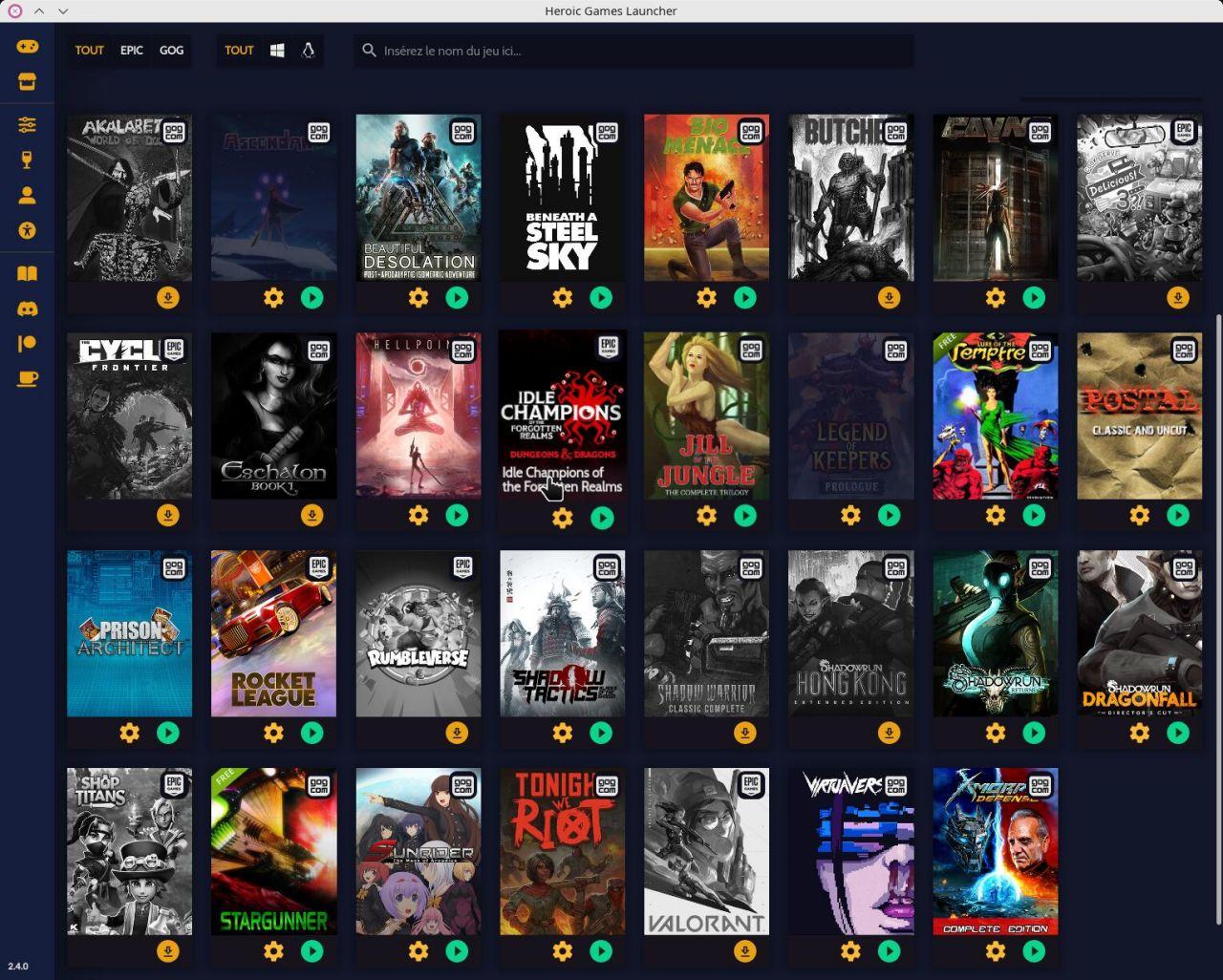Viewport: 1223px width, 980px height.
Task: Open the Ko-fi coffee cup icon
Action: pyautogui.click(x=27, y=379)
